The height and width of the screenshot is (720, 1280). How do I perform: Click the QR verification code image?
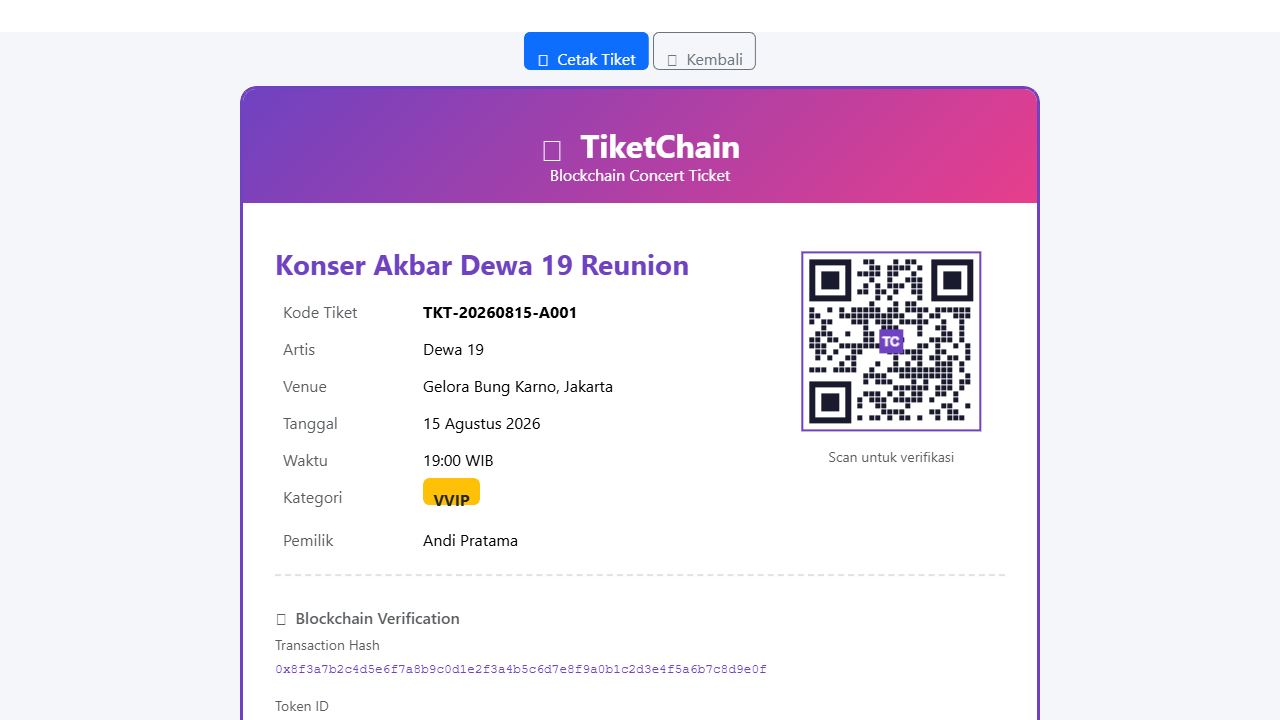click(x=890, y=341)
